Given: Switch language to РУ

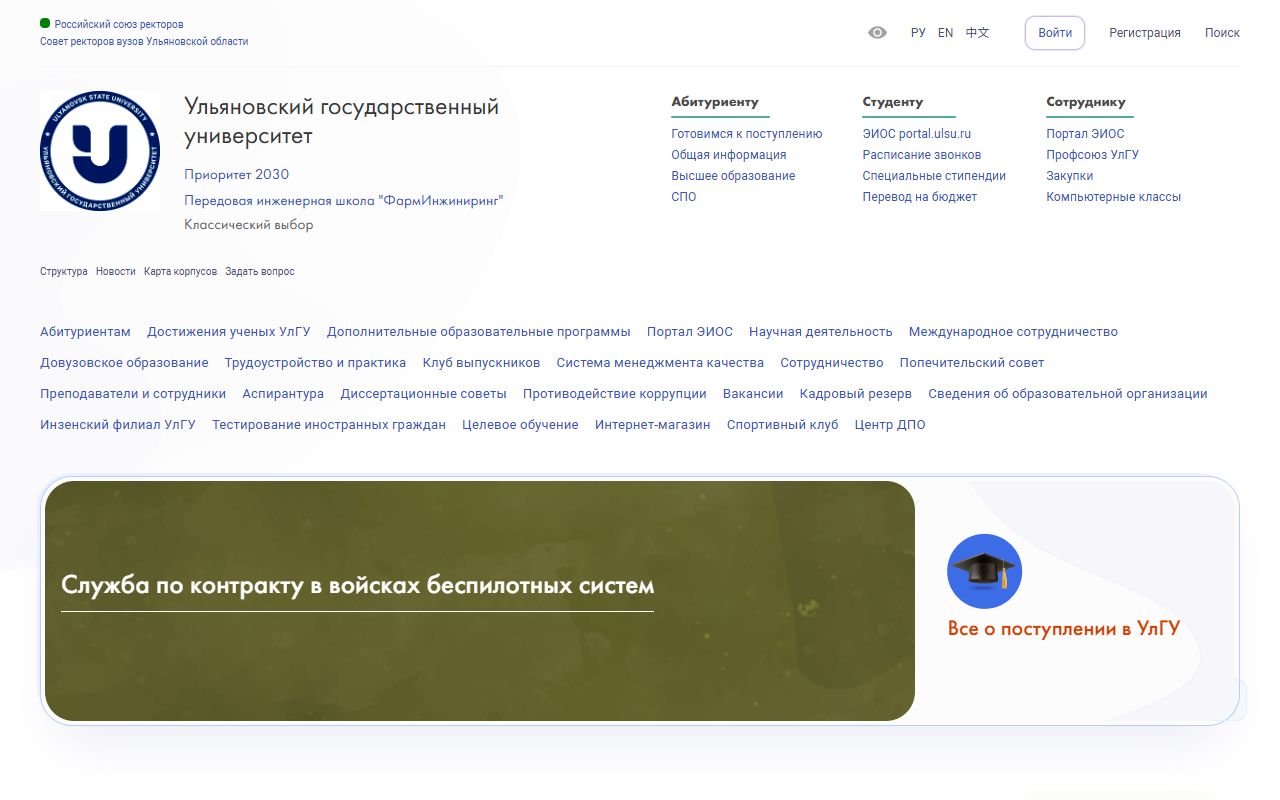Looking at the screenshot, I should click(918, 33).
